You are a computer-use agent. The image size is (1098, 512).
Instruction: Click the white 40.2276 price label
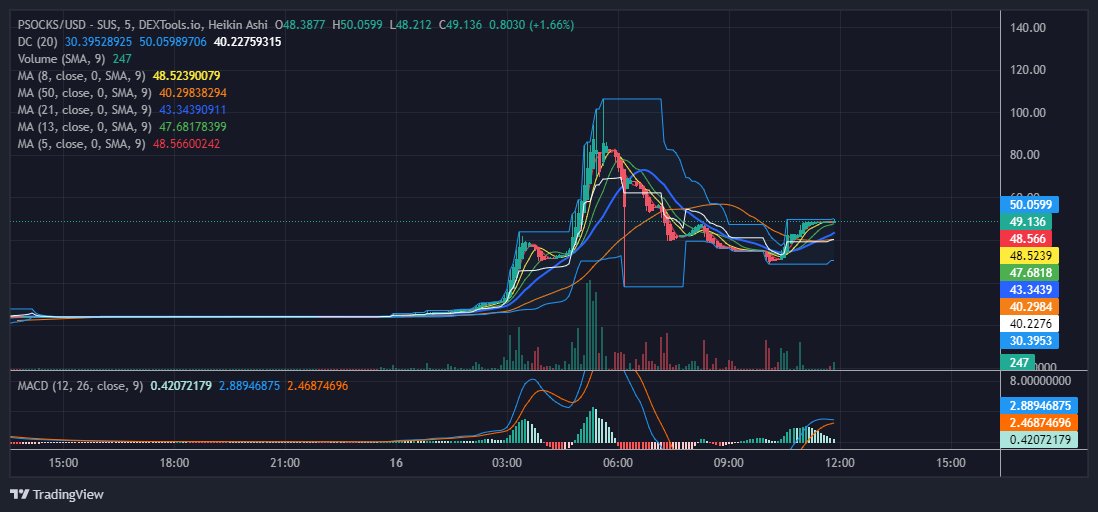click(x=1031, y=324)
